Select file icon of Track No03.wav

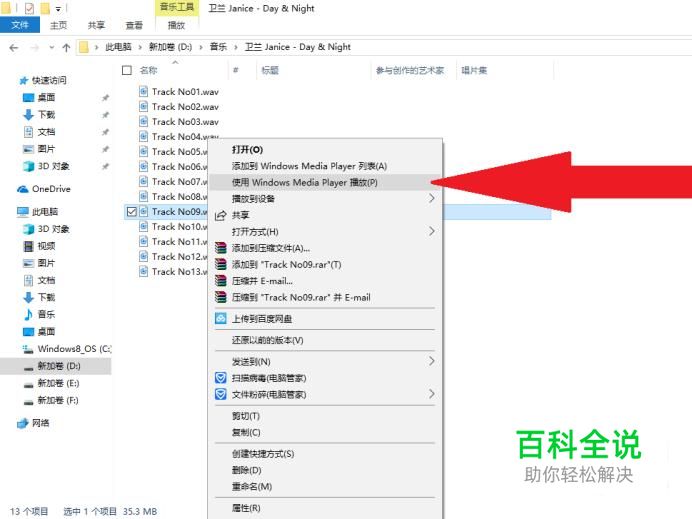(x=143, y=121)
